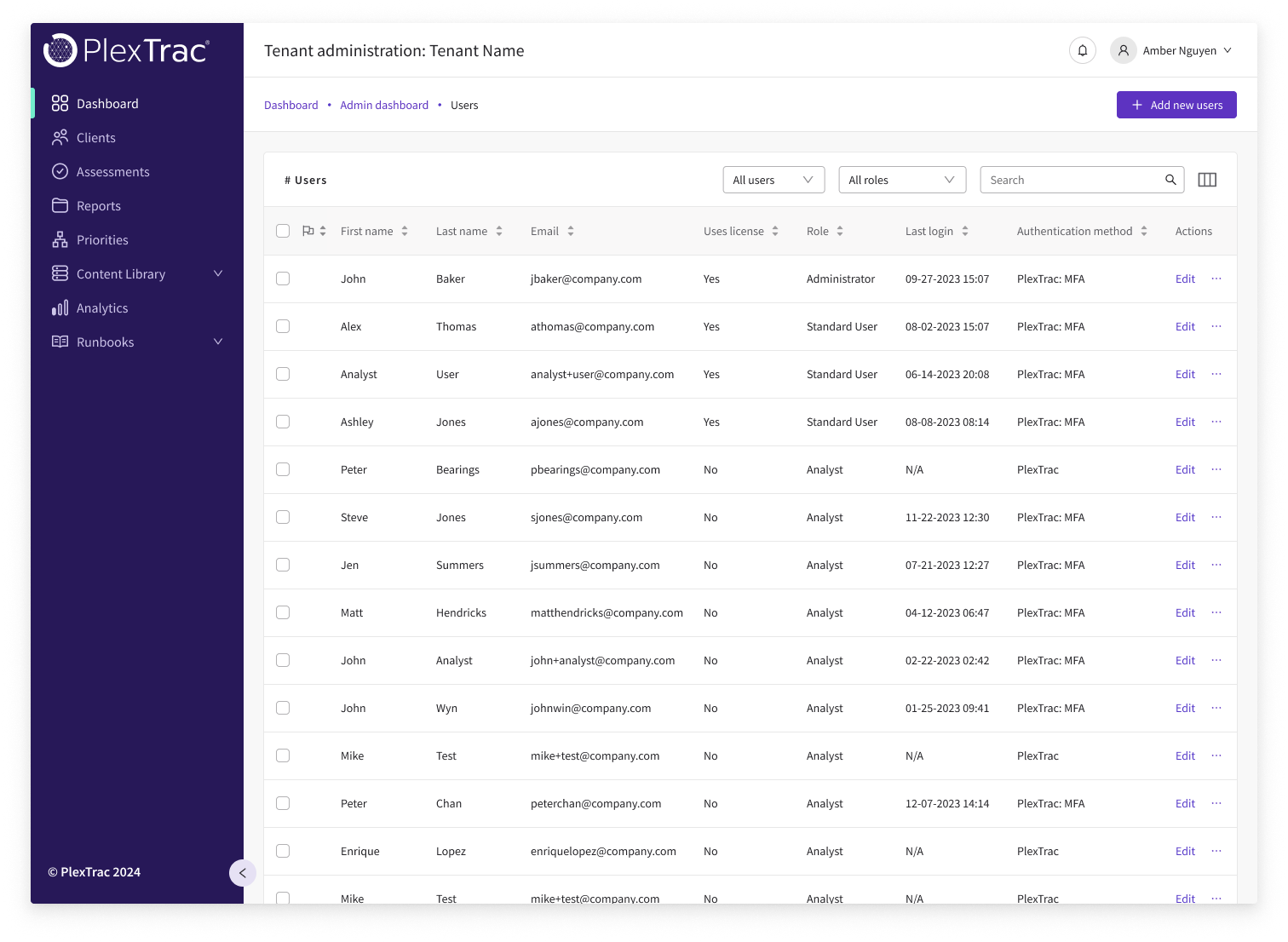
Task: Click the user avatar icon
Action: tap(1124, 50)
